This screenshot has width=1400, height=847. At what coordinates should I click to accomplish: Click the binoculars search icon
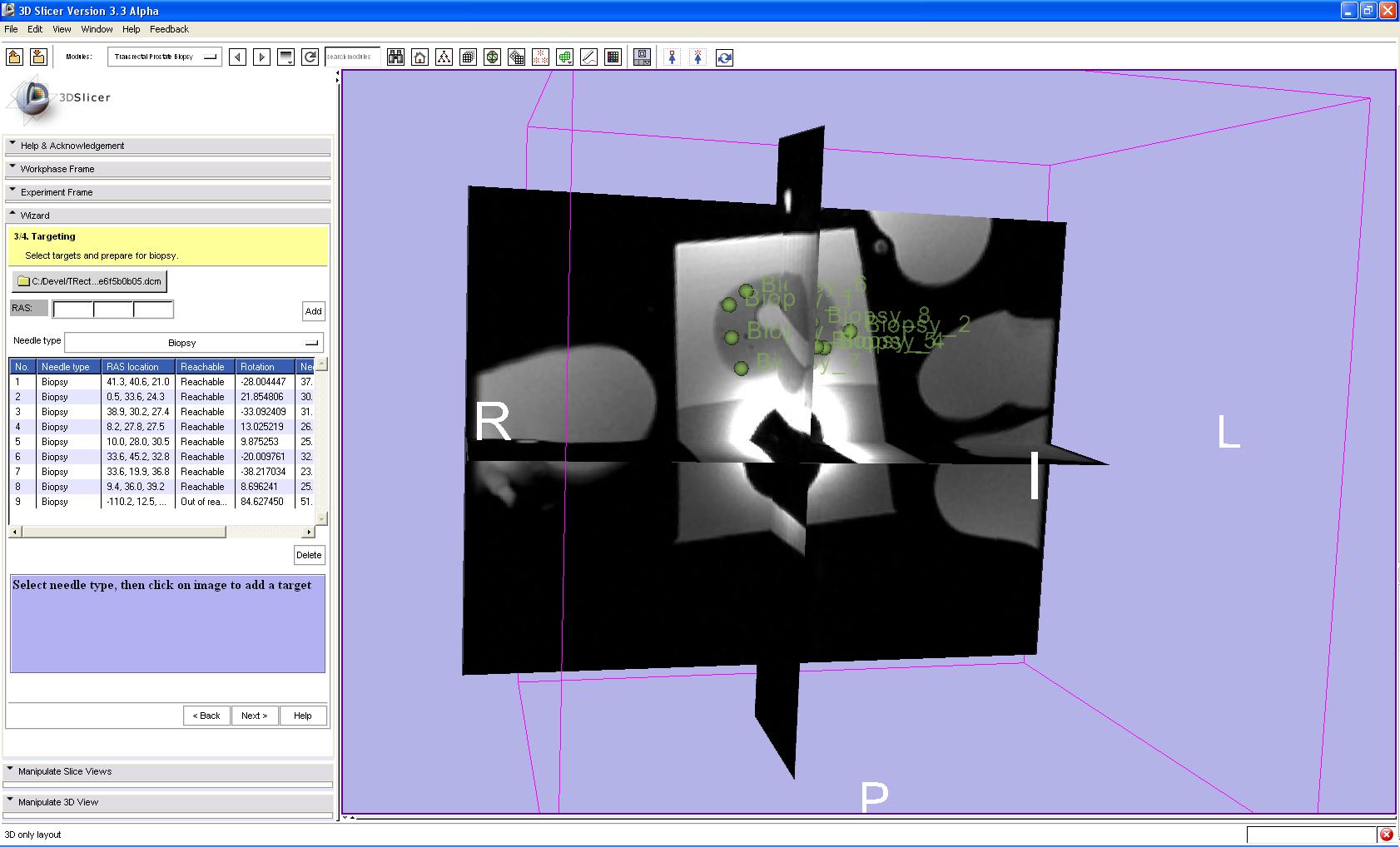pos(395,57)
